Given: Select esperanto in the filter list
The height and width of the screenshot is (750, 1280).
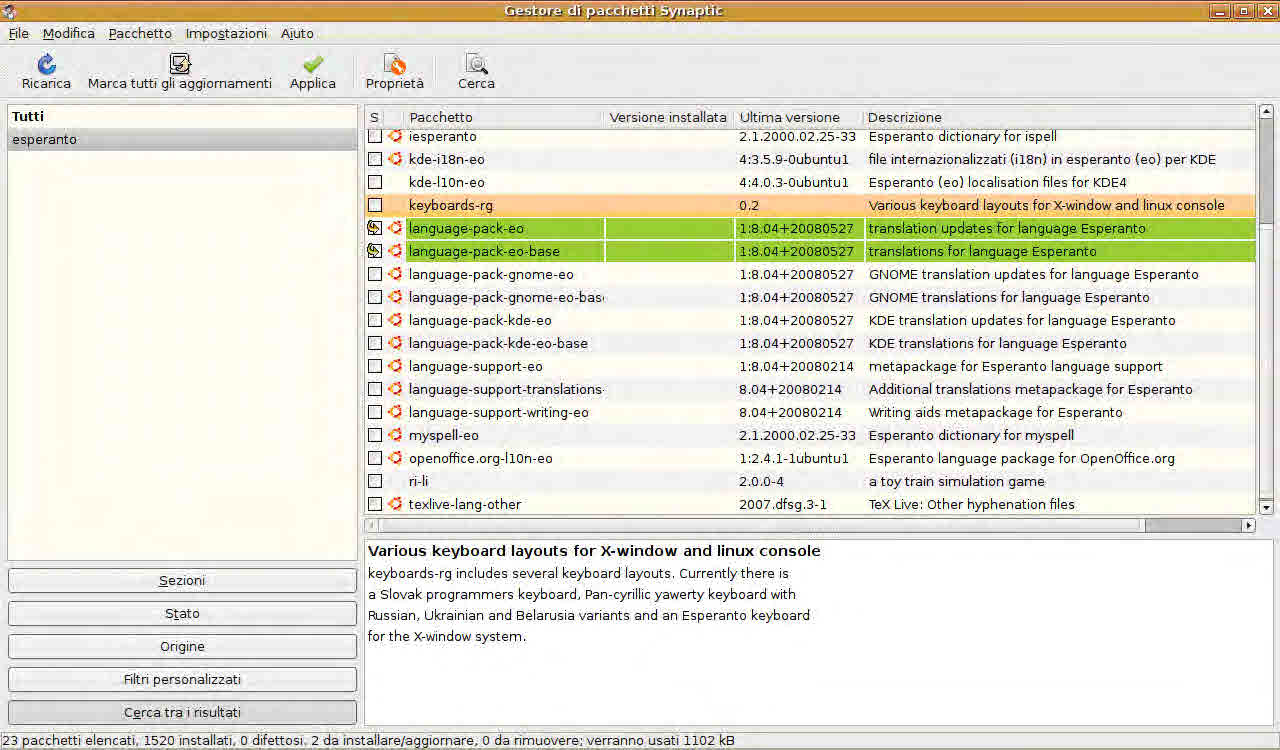Looking at the screenshot, I should [x=182, y=140].
